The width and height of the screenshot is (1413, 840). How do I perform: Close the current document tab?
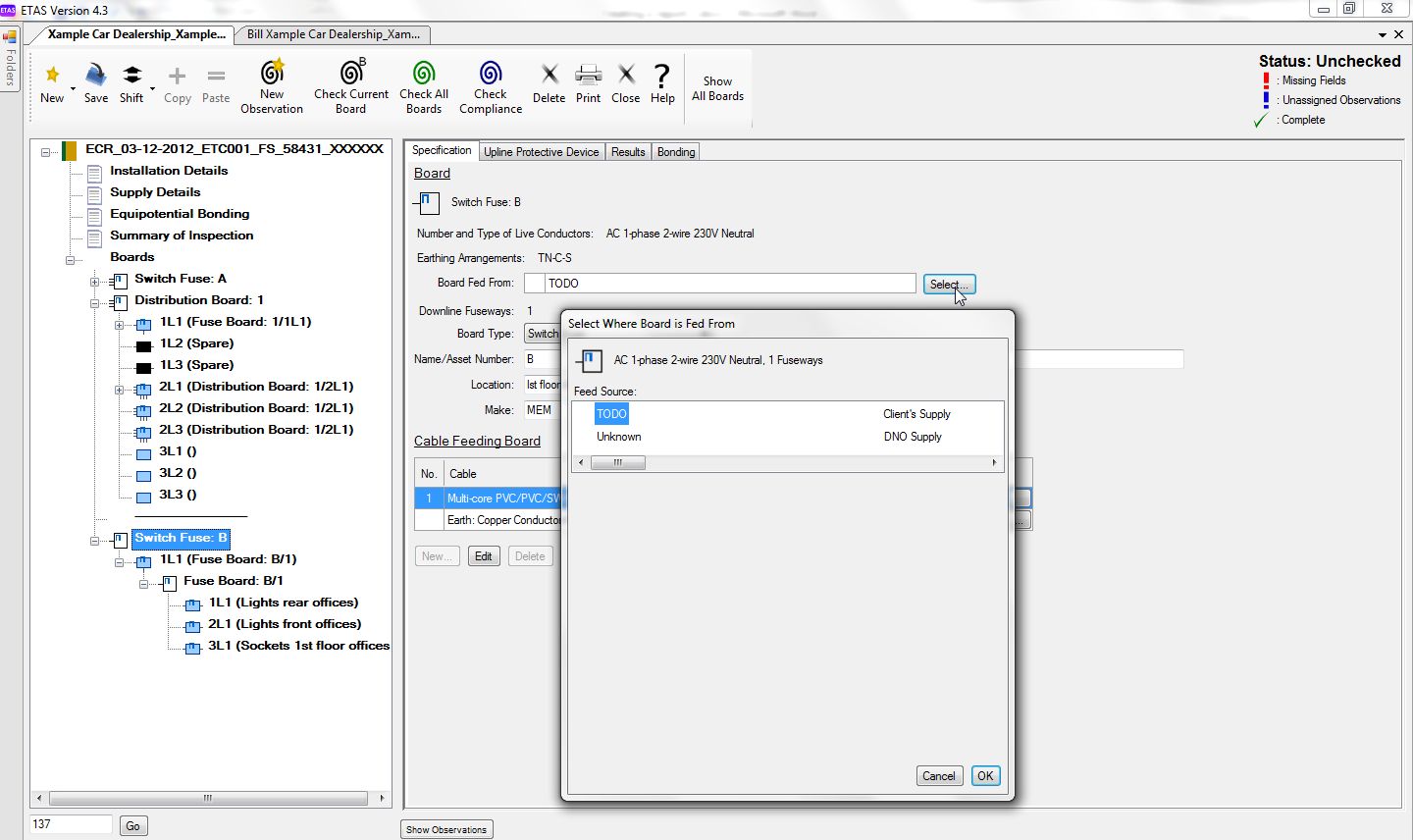coord(1398,34)
